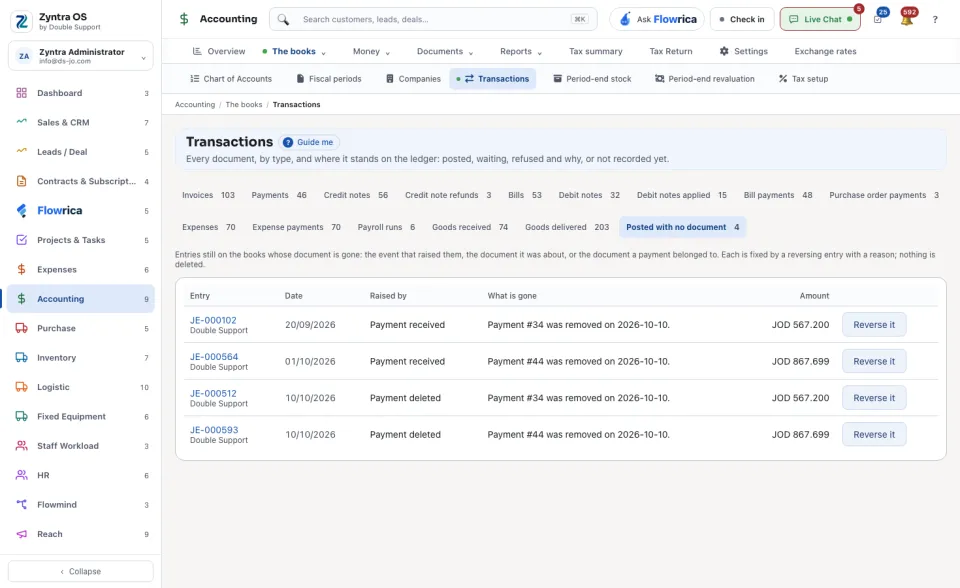The width and height of the screenshot is (960, 588).
Task: Open journal entry JE-000512 link
Action: pos(213,393)
